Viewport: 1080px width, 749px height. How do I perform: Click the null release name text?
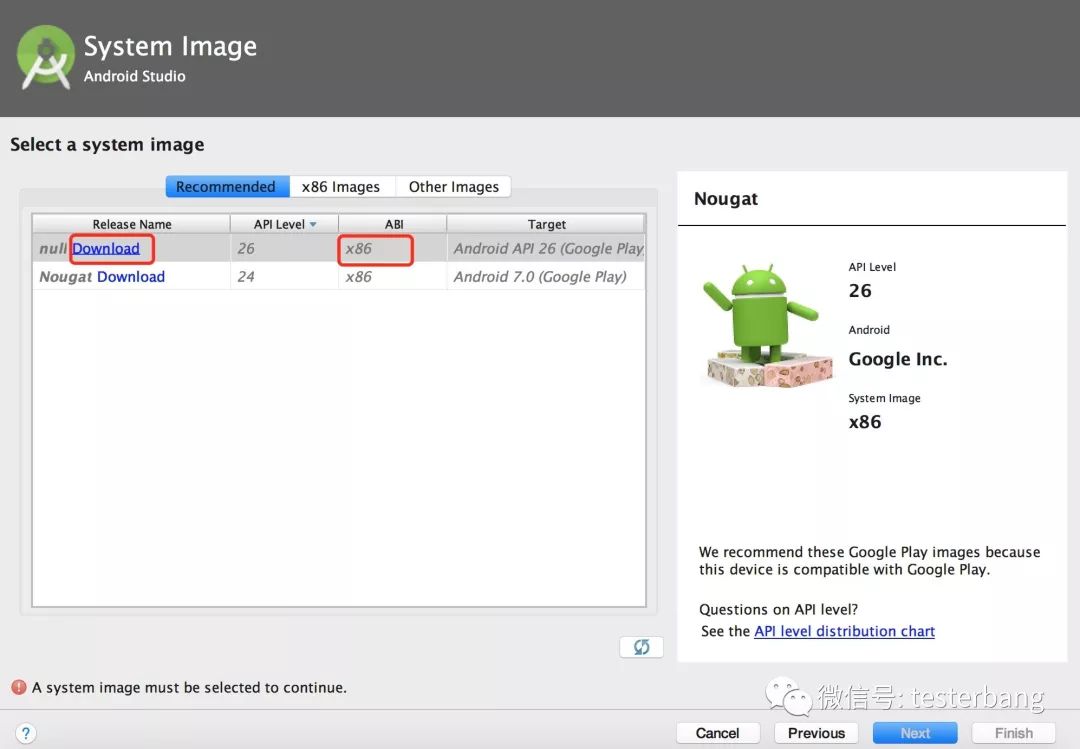click(x=53, y=249)
